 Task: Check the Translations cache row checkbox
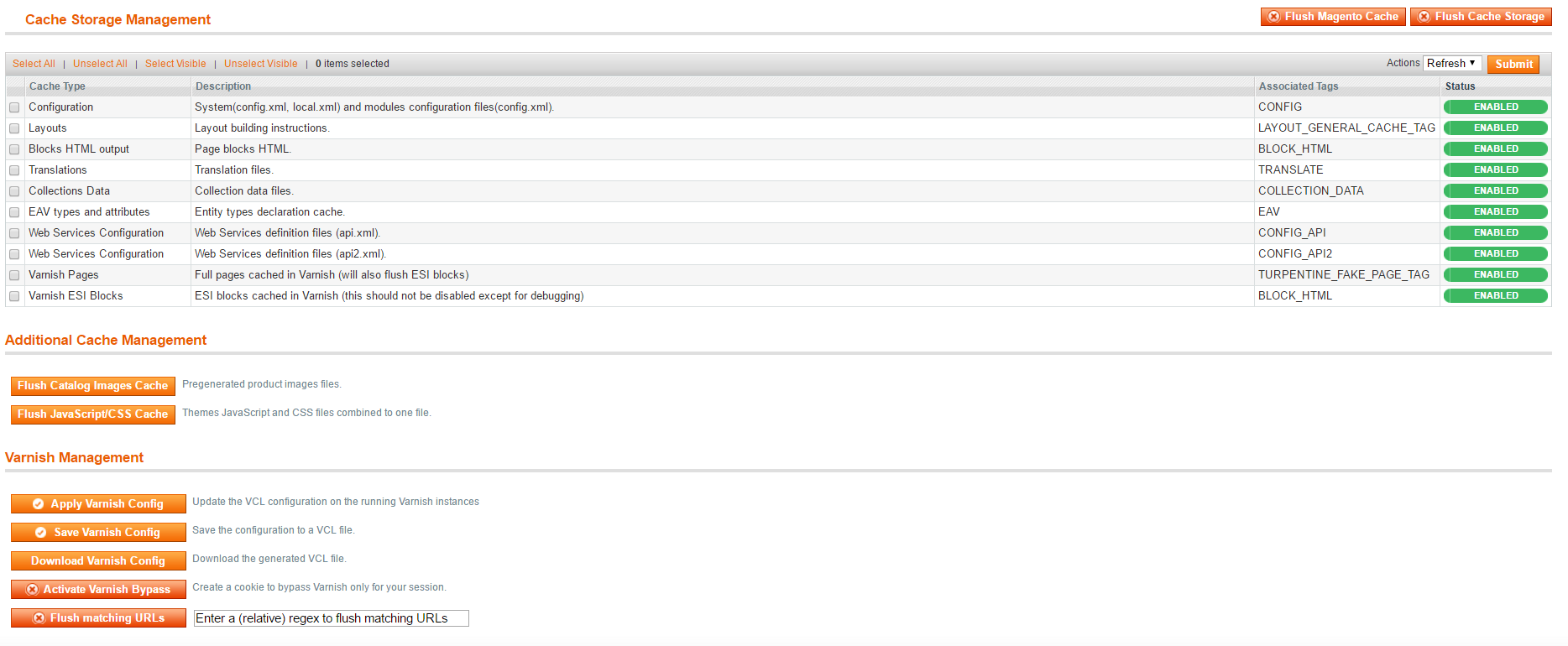(x=14, y=169)
